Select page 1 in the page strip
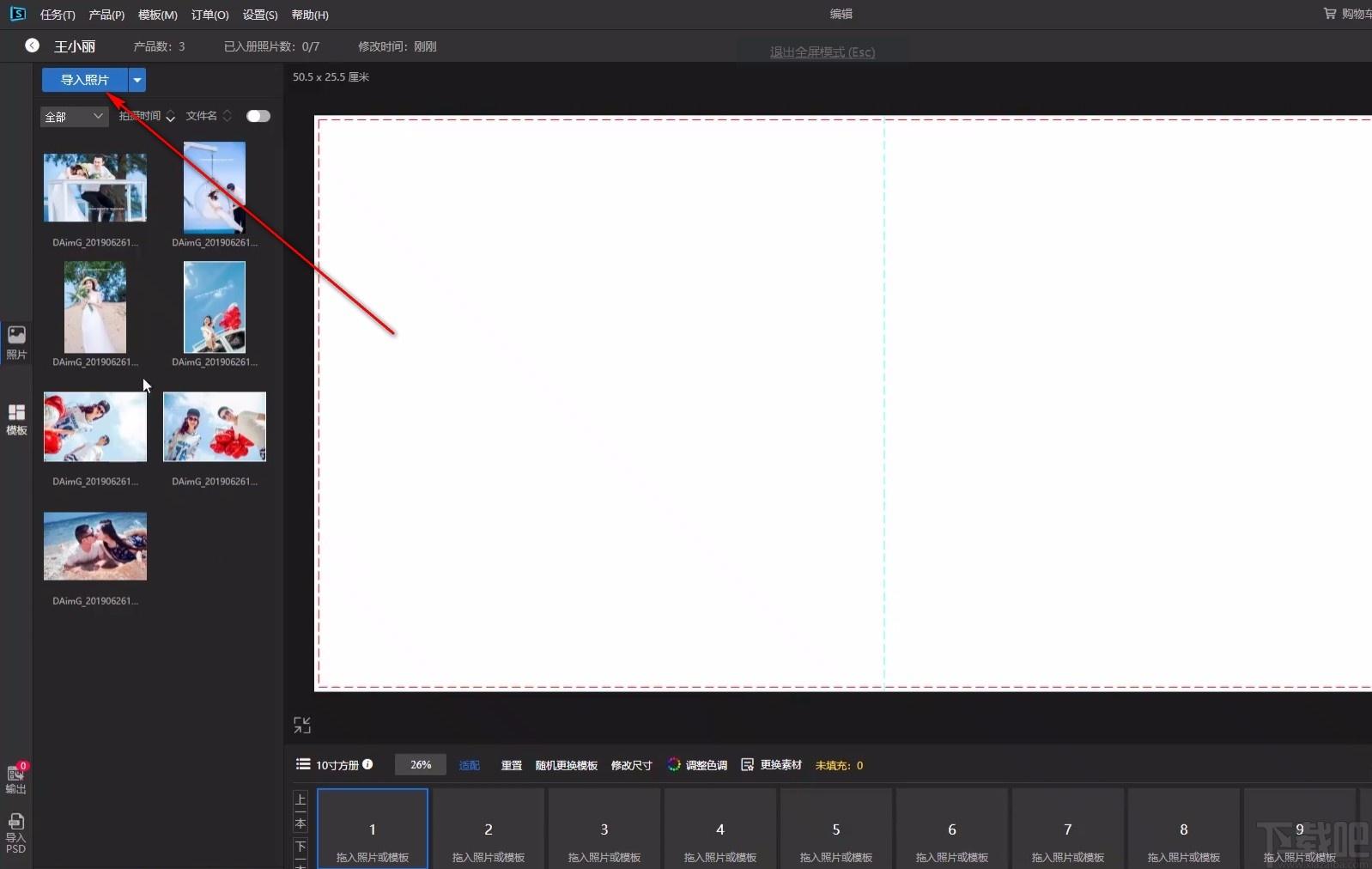Screen dimensions: 1372x869 coord(373,829)
